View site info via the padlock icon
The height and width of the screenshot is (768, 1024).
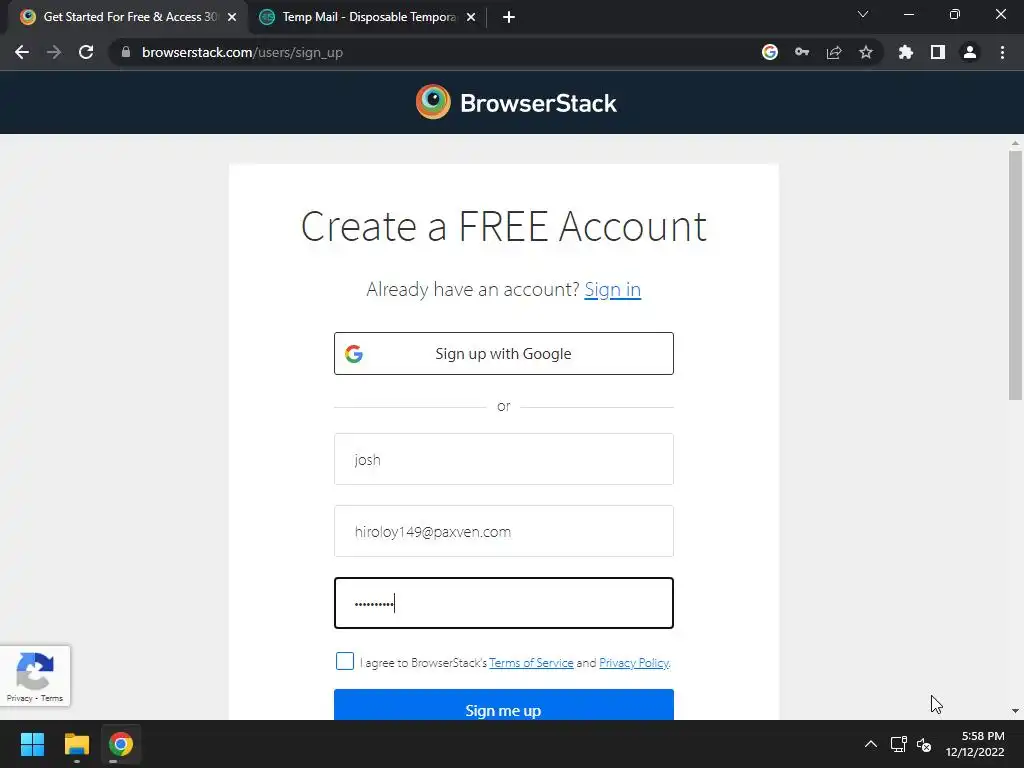(x=126, y=52)
